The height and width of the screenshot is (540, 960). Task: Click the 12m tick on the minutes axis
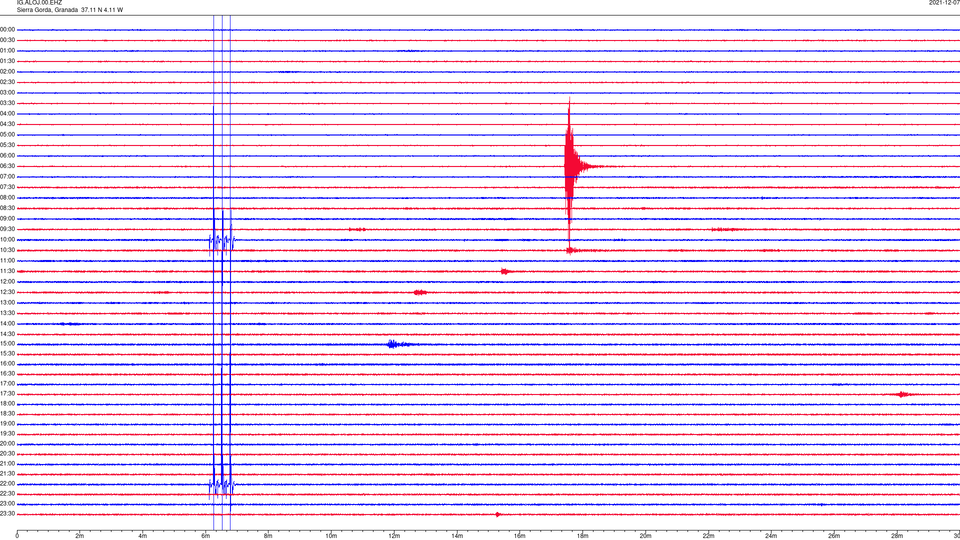394,536
